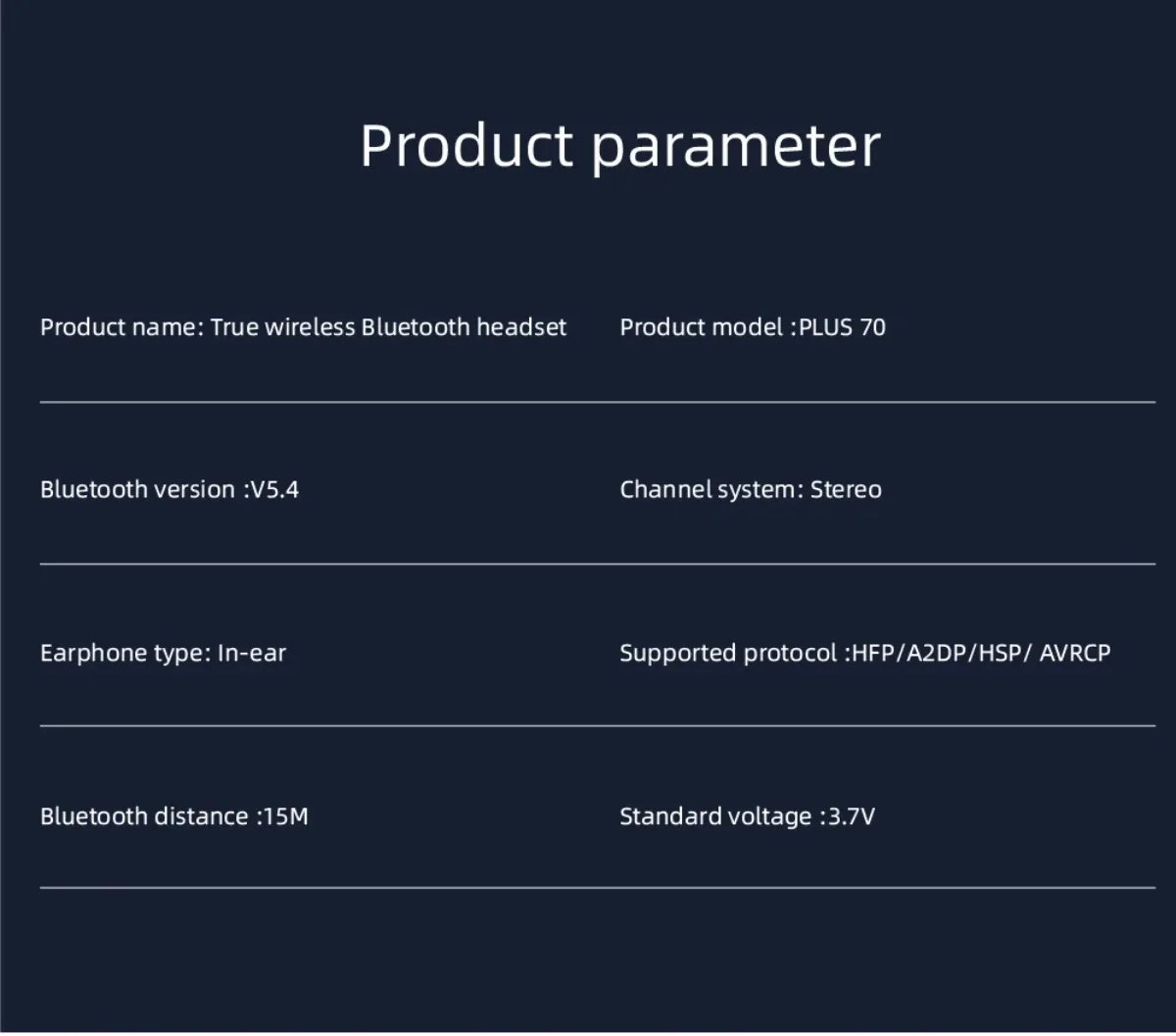Click the 3.7V voltage value
The height and width of the screenshot is (1036, 1176).
(852, 816)
